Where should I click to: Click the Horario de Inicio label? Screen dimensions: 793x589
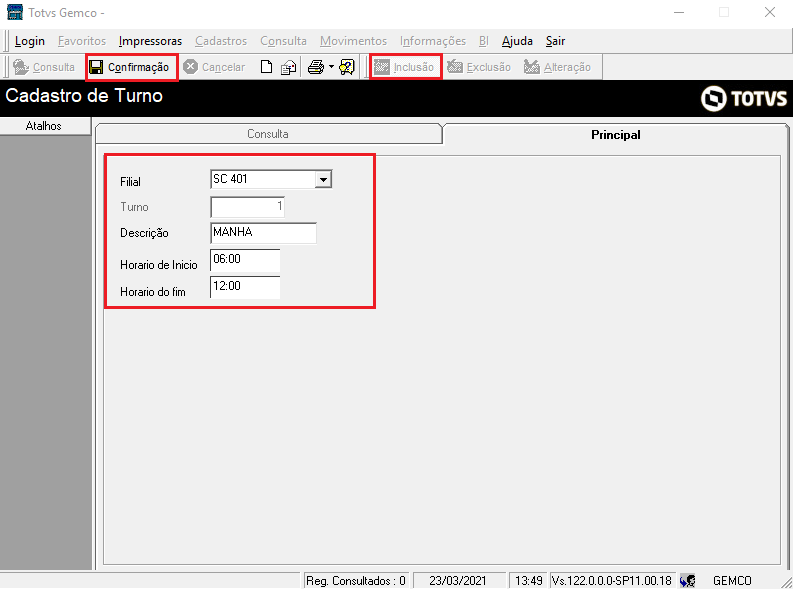[x=158, y=265]
